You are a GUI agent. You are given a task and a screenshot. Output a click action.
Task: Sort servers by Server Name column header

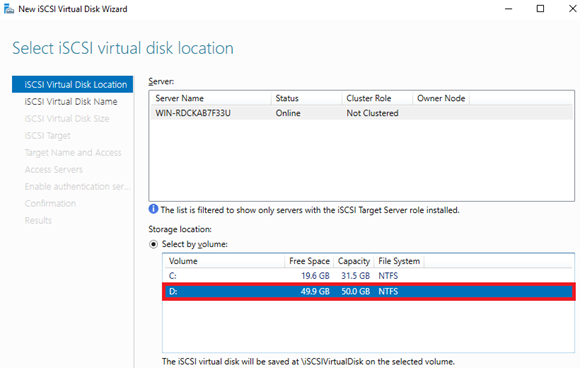coord(211,98)
